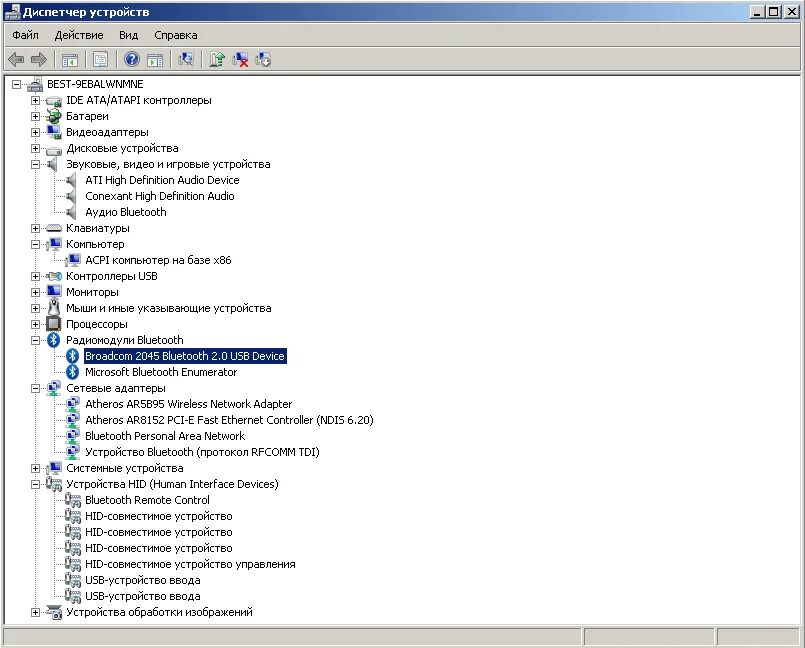Click the mouse icon beside Мыши
Image resolution: width=805 pixels, height=648 pixels.
click(x=53, y=308)
